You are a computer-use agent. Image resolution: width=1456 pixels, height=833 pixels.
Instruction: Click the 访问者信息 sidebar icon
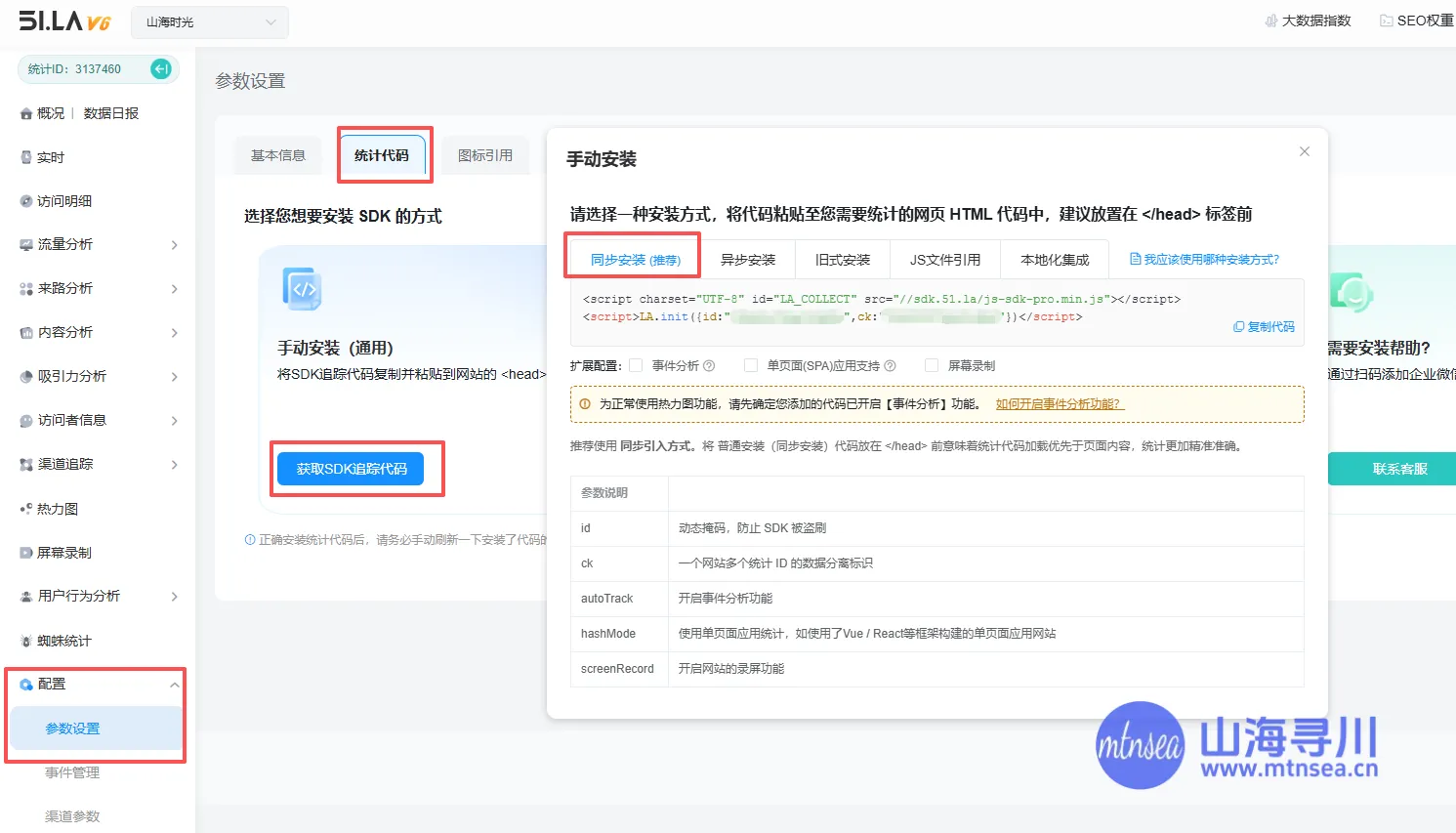[26, 421]
